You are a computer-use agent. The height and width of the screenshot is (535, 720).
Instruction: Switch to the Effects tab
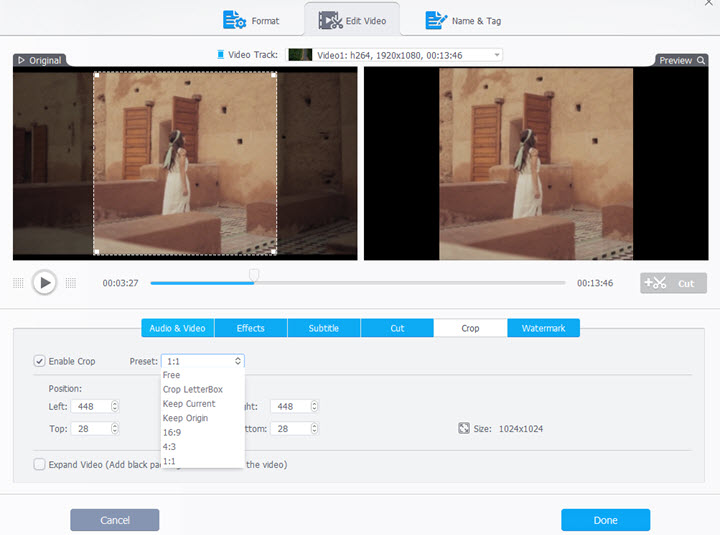250,328
